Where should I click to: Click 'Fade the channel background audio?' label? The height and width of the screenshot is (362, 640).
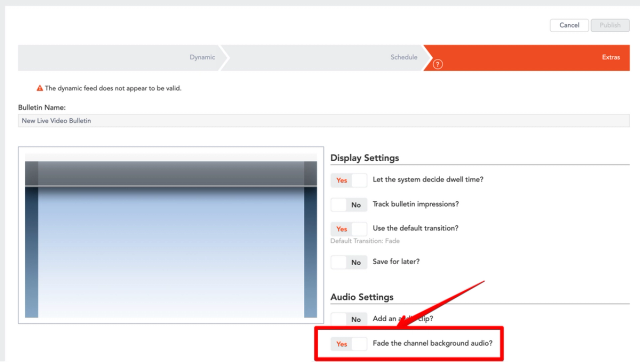click(x=432, y=343)
